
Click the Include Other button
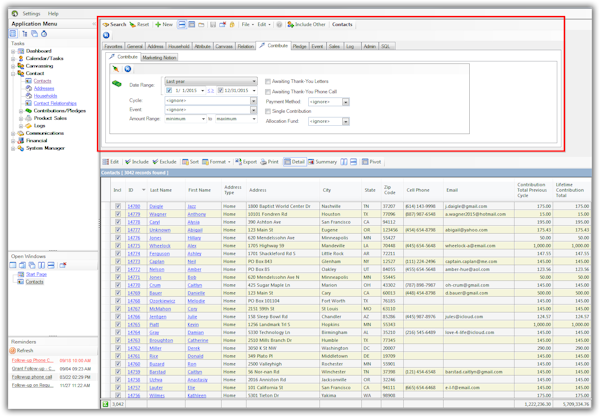pos(305,23)
